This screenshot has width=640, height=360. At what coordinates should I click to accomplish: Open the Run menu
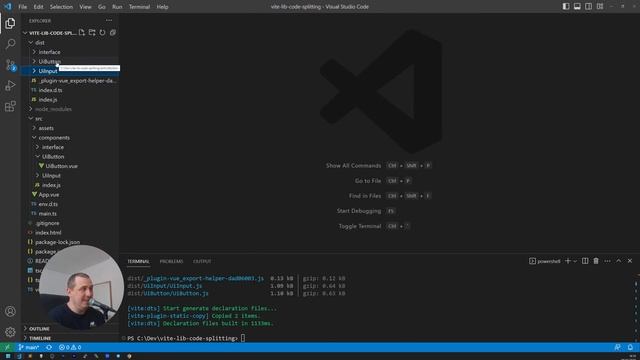117,7
